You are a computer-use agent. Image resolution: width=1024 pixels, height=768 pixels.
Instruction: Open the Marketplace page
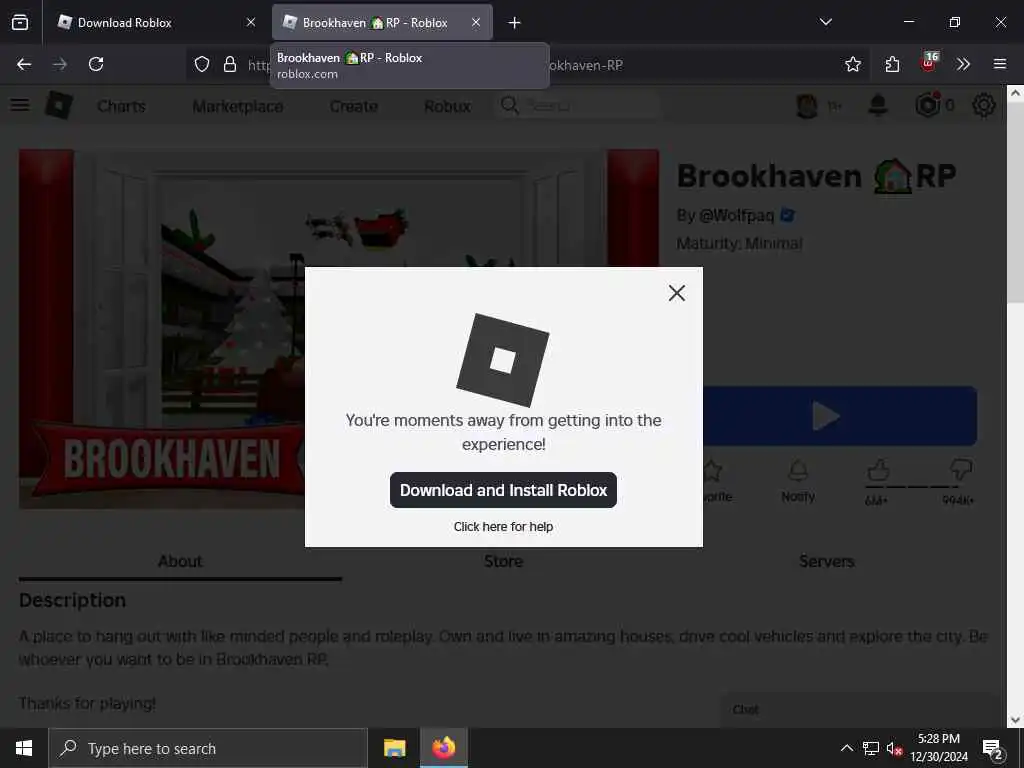pyautogui.click(x=238, y=106)
